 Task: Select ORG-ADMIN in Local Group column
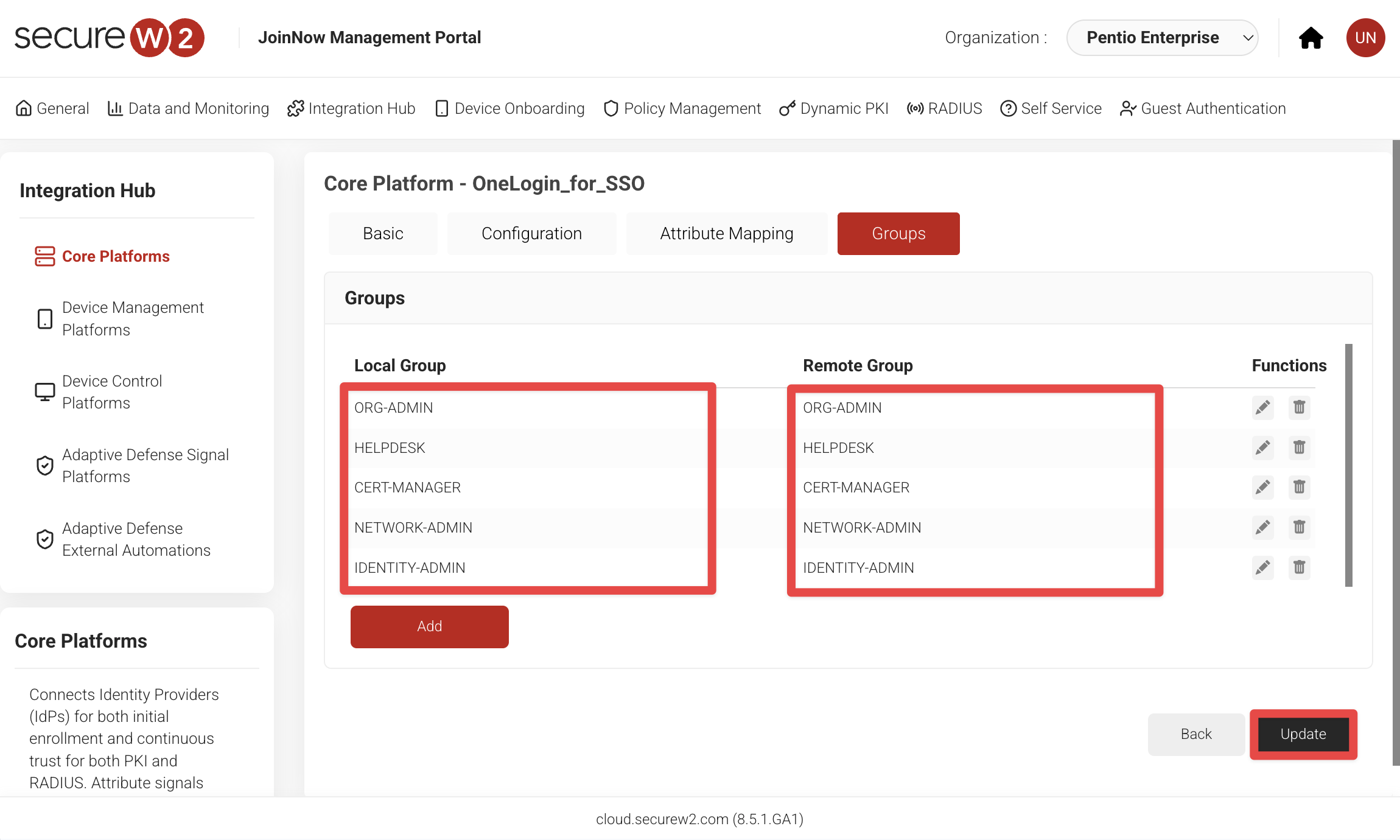coord(394,408)
